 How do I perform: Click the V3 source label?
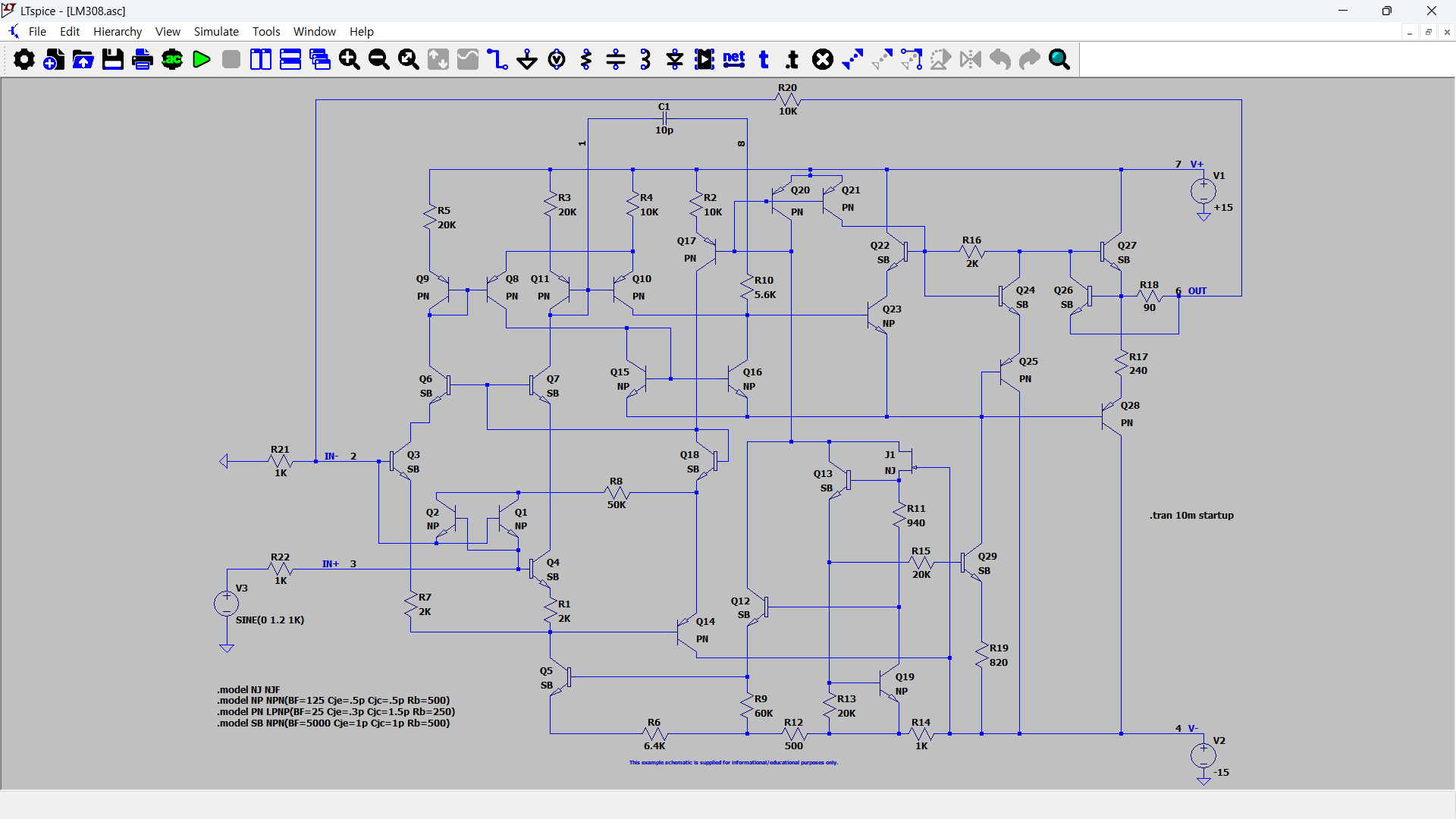coord(241,588)
